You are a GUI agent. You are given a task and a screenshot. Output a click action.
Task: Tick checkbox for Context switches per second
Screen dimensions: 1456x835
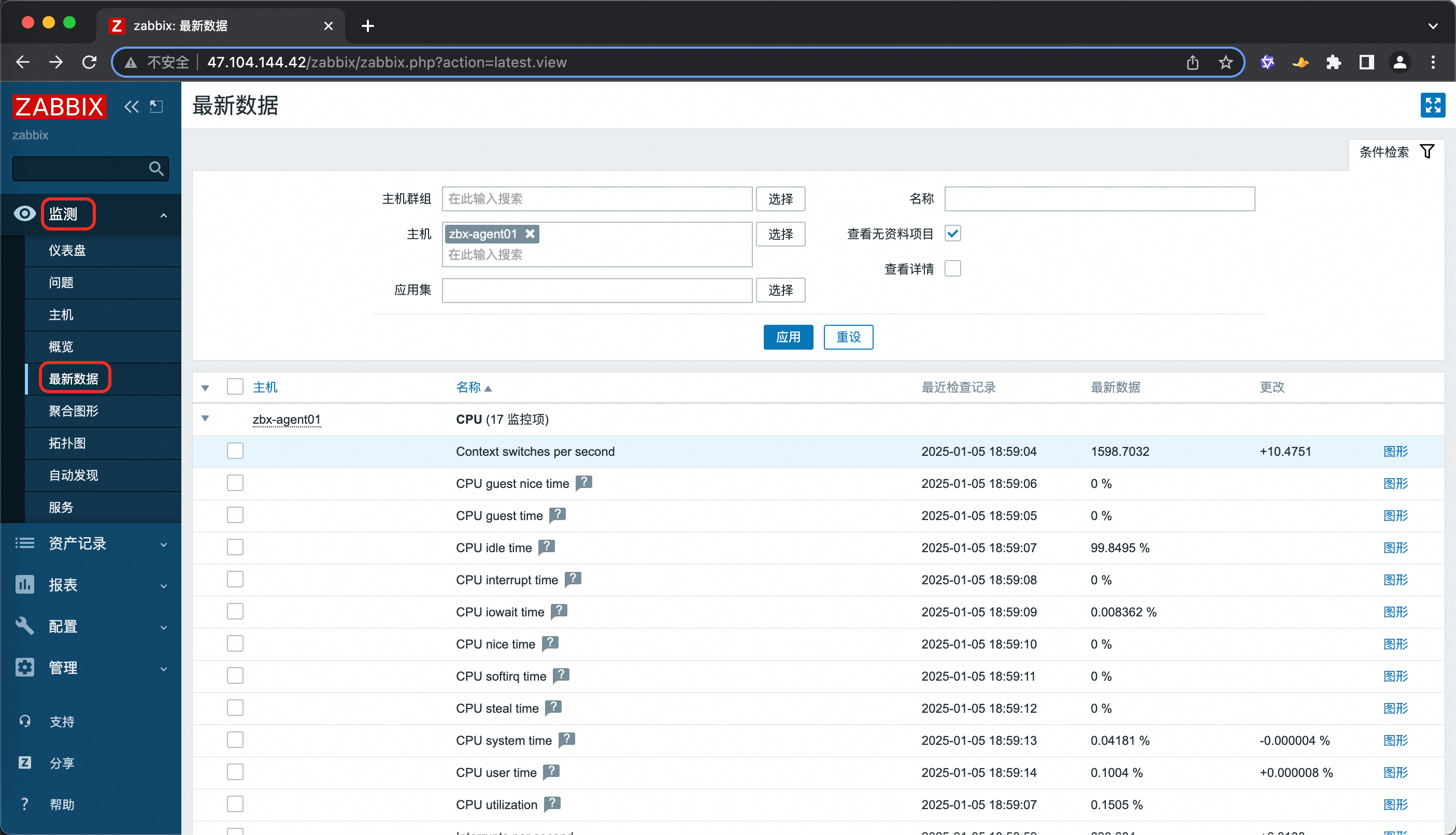235,451
